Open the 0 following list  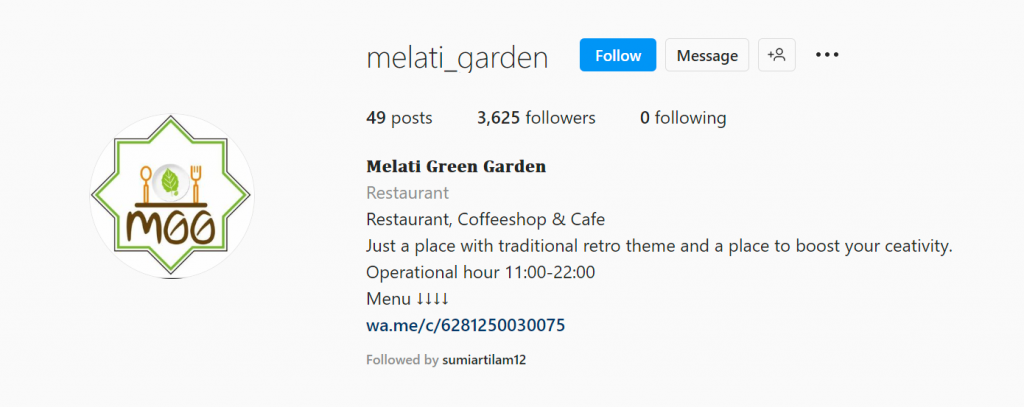683,118
